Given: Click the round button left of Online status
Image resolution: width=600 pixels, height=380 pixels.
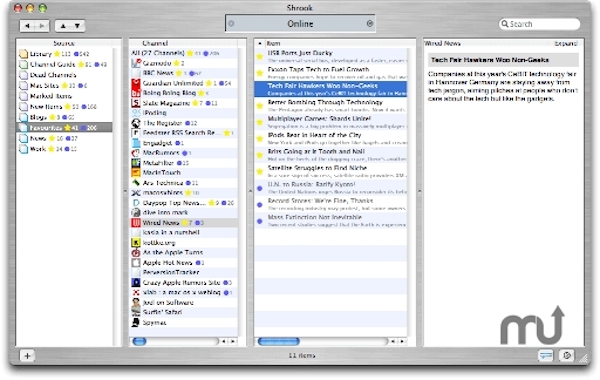Looking at the screenshot, I should [x=231, y=24].
